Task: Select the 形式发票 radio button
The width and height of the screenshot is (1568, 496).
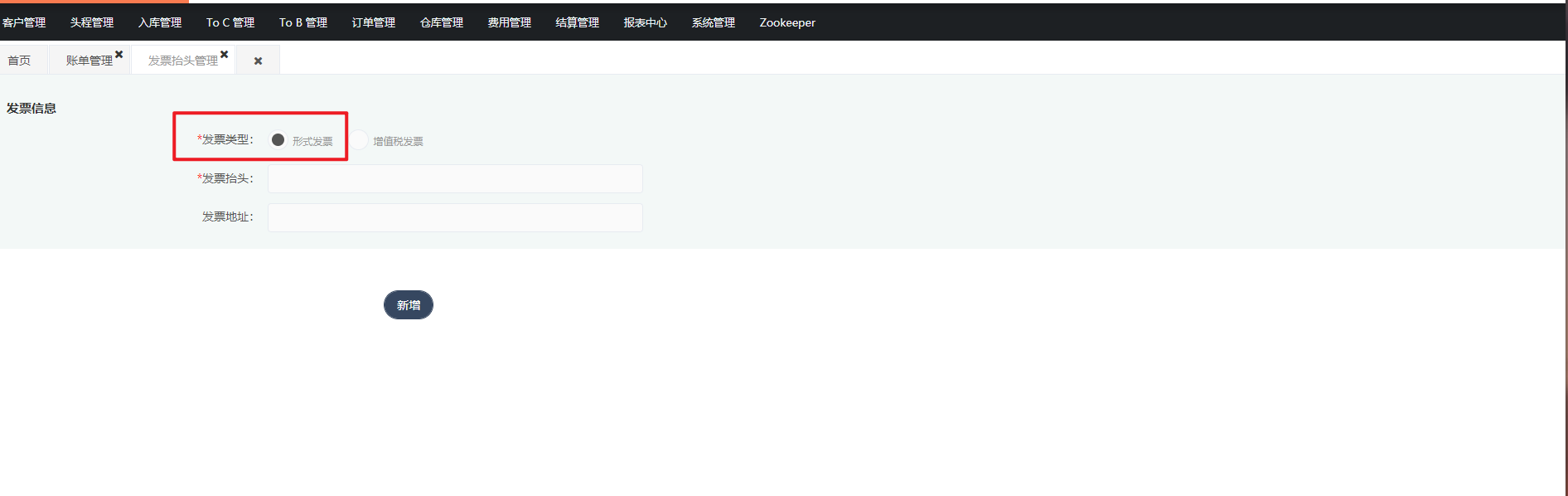Action: [278, 140]
